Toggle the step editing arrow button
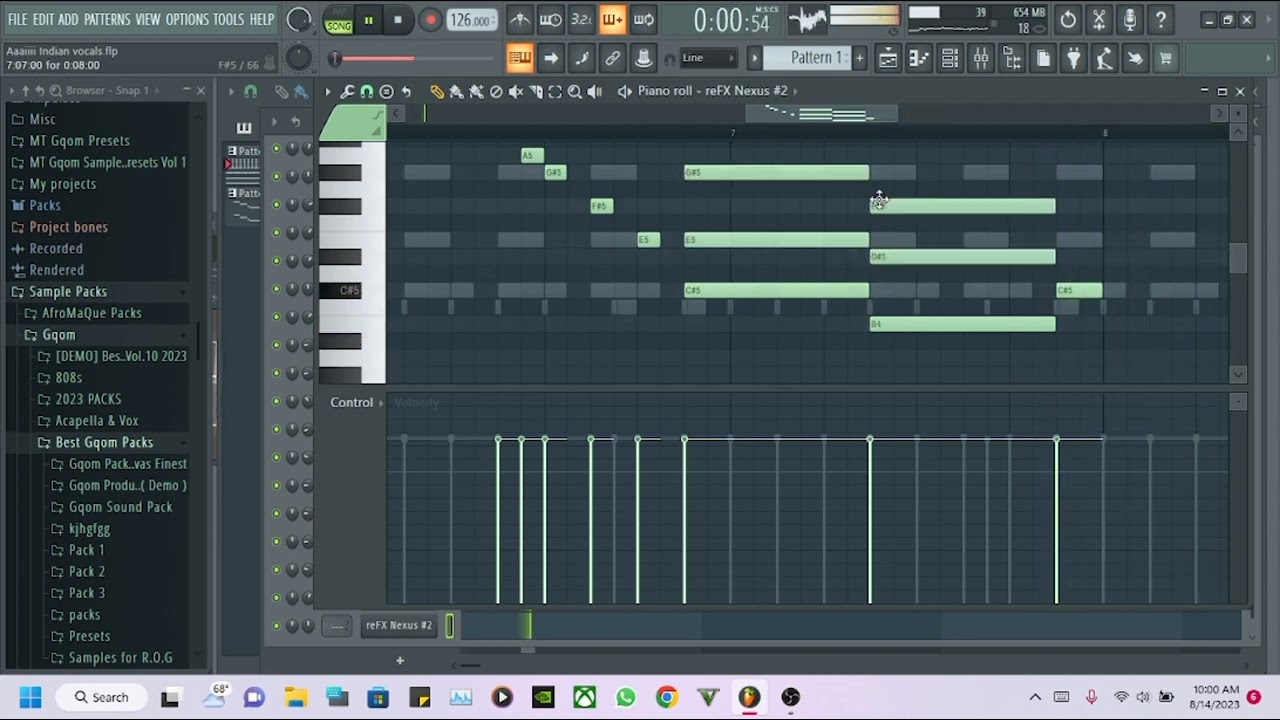Viewport: 1280px width, 720px height. point(551,59)
